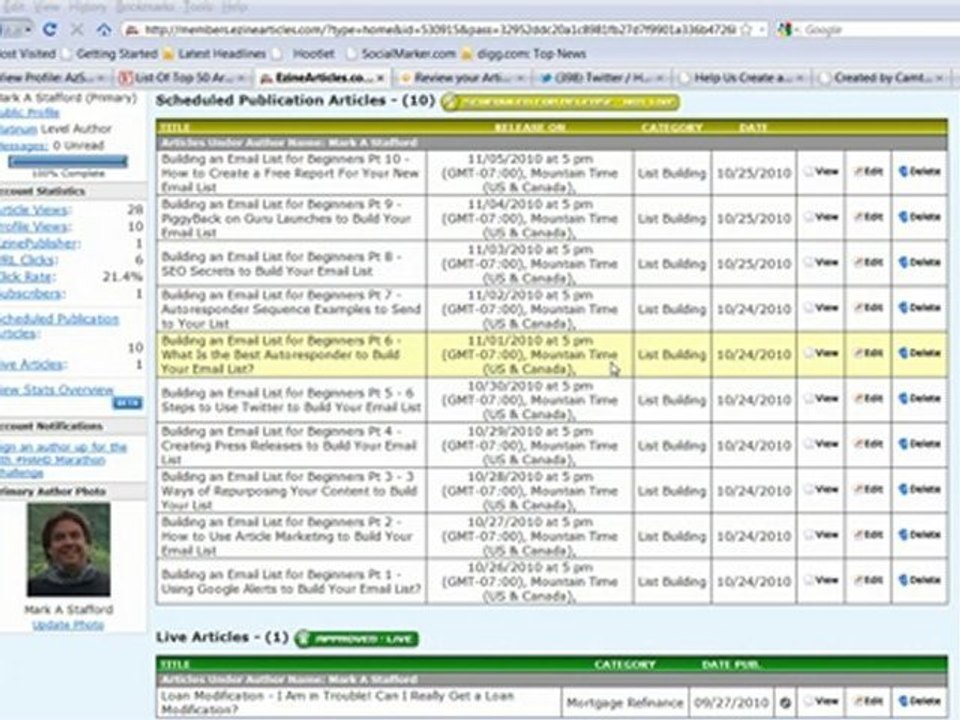
Task: Open the URL history dropdown arrow
Action: click(x=762, y=29)
